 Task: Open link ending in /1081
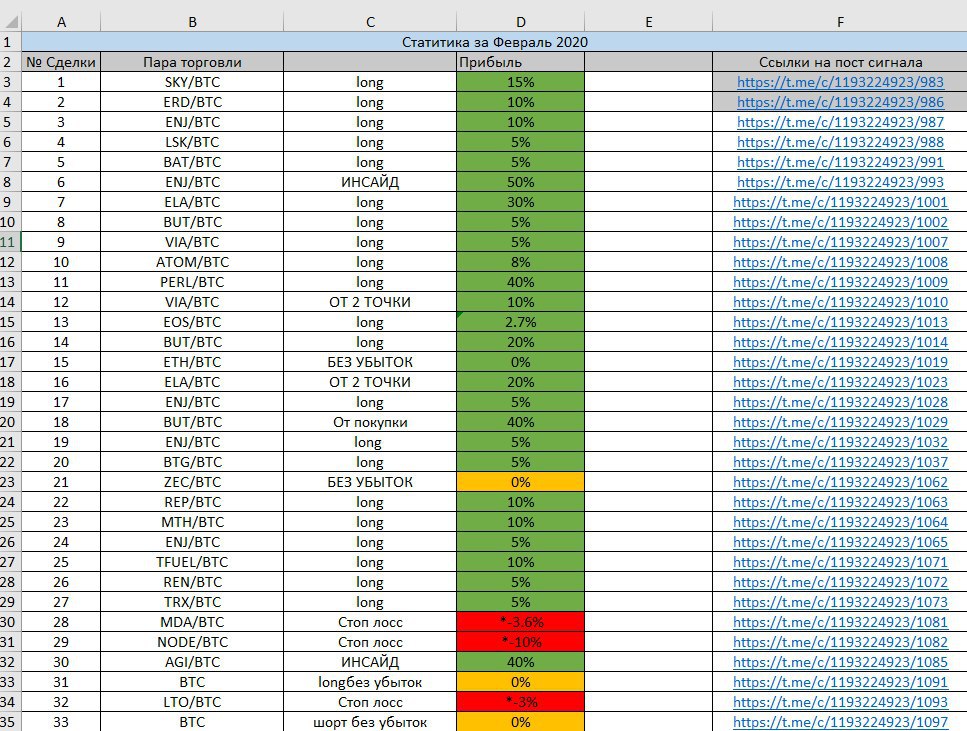(x=840, y=622)
